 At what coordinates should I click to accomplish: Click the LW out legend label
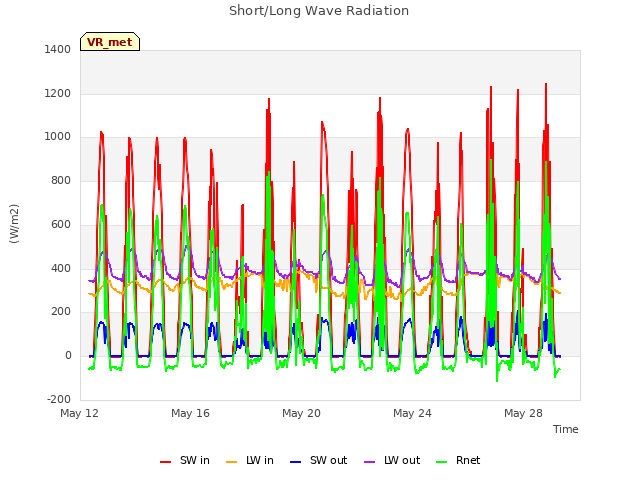(x=402, y=460)
